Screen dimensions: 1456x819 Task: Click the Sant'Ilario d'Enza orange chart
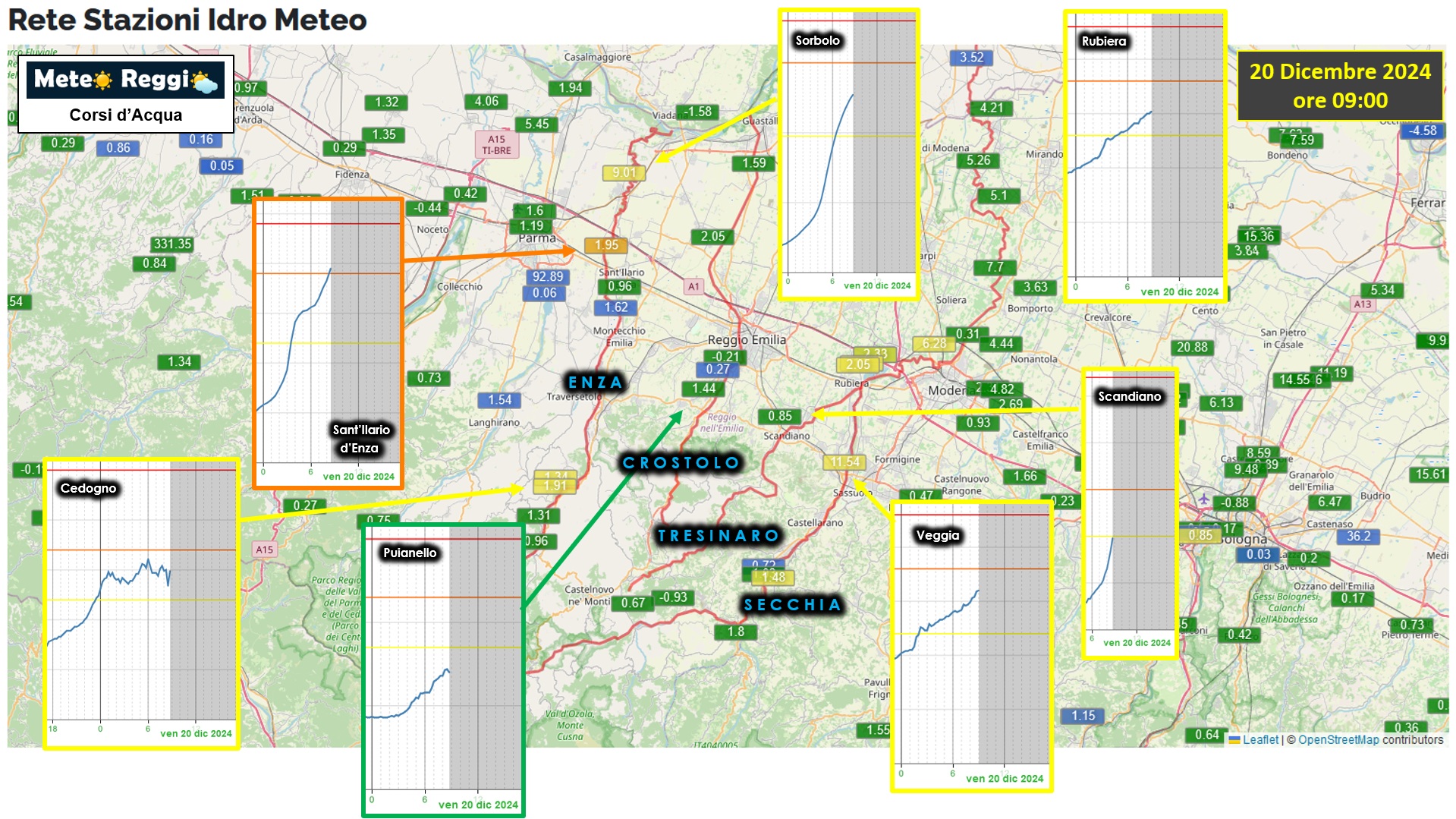pos(328,343)
